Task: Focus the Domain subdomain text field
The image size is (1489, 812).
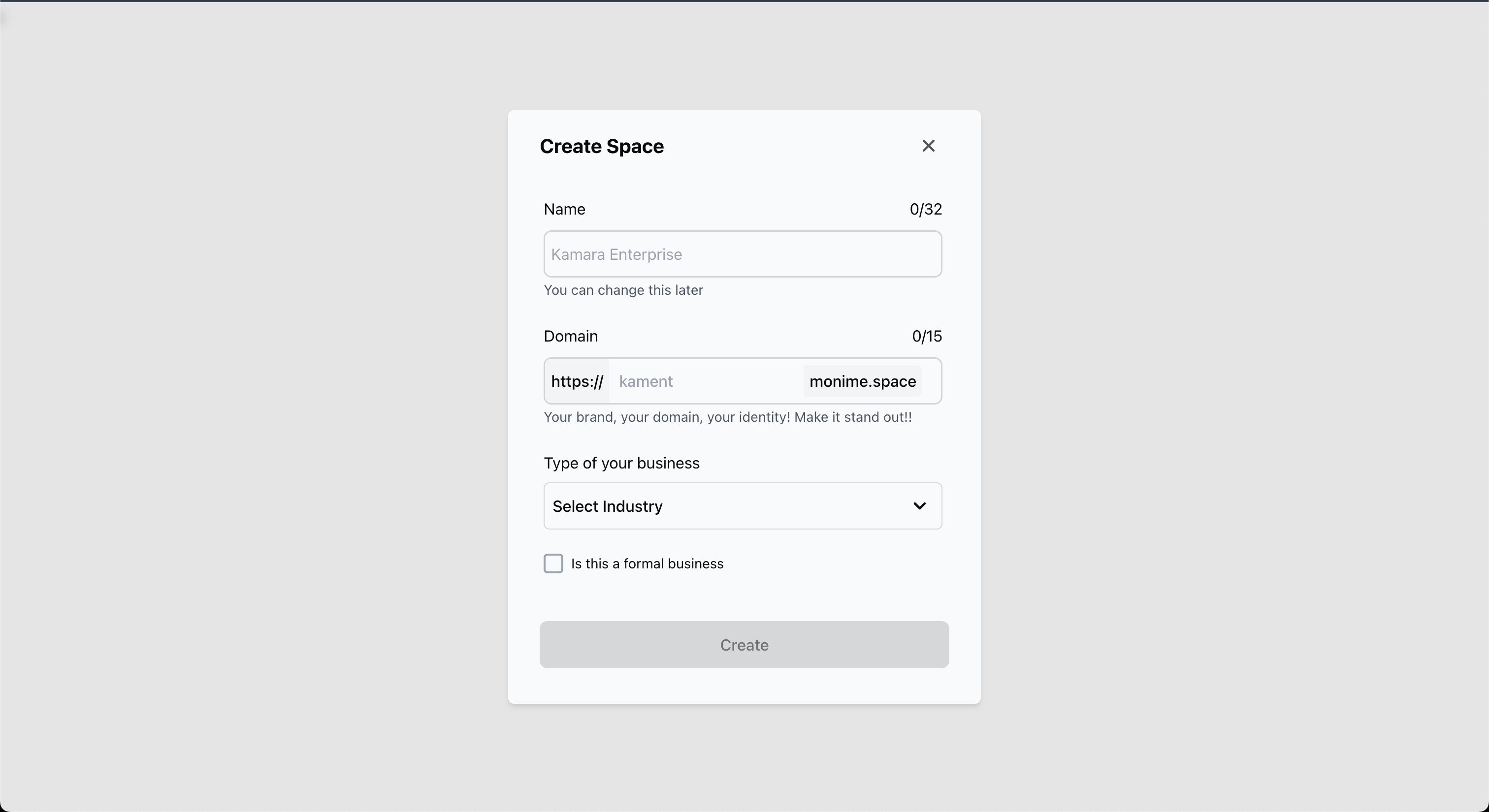Action: 705,381
